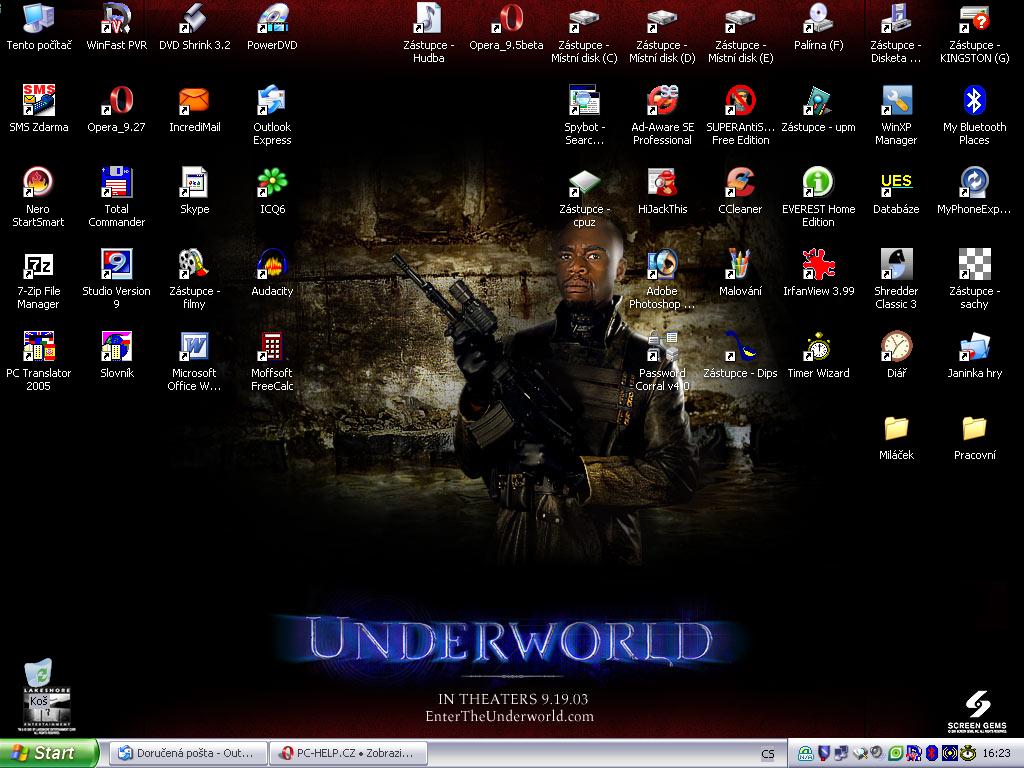Select the Total Commander desktop icon
The image size is (1024, 768).
click(117, 183)
